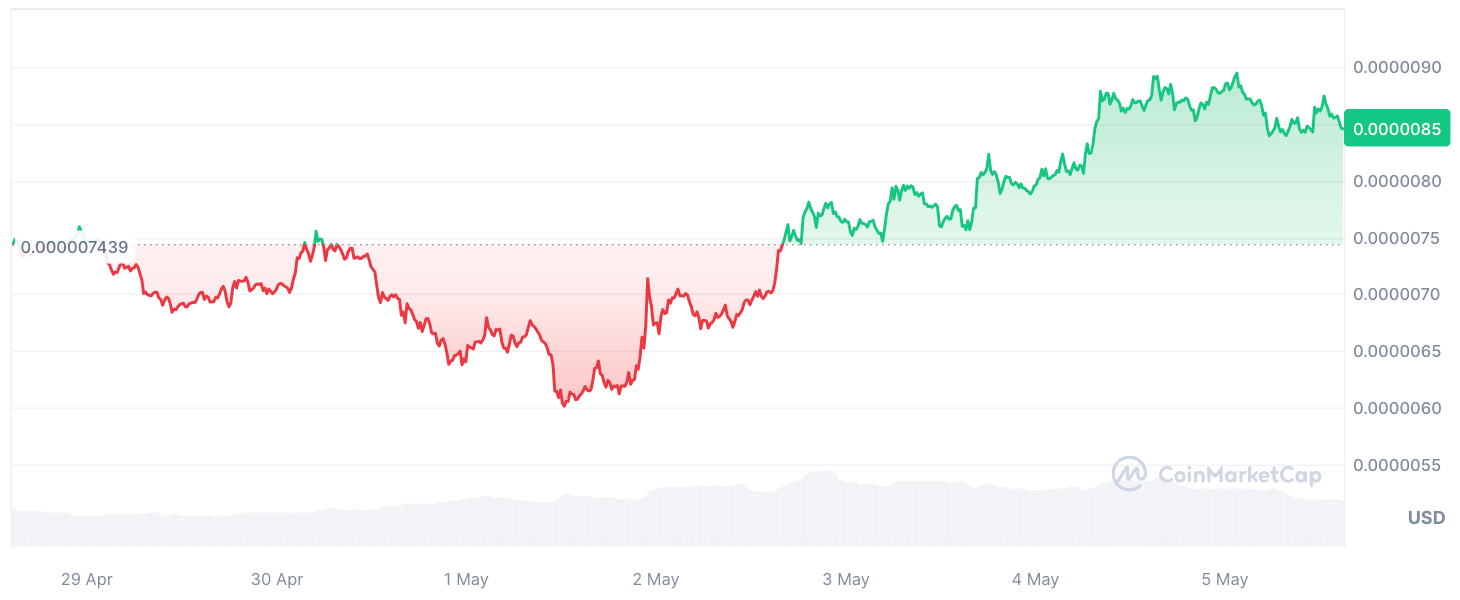The height and width of the screenshot is (600, 1460).
Task: Click the CoinMarketCap watermark text
Action: tap(1240, 475)
